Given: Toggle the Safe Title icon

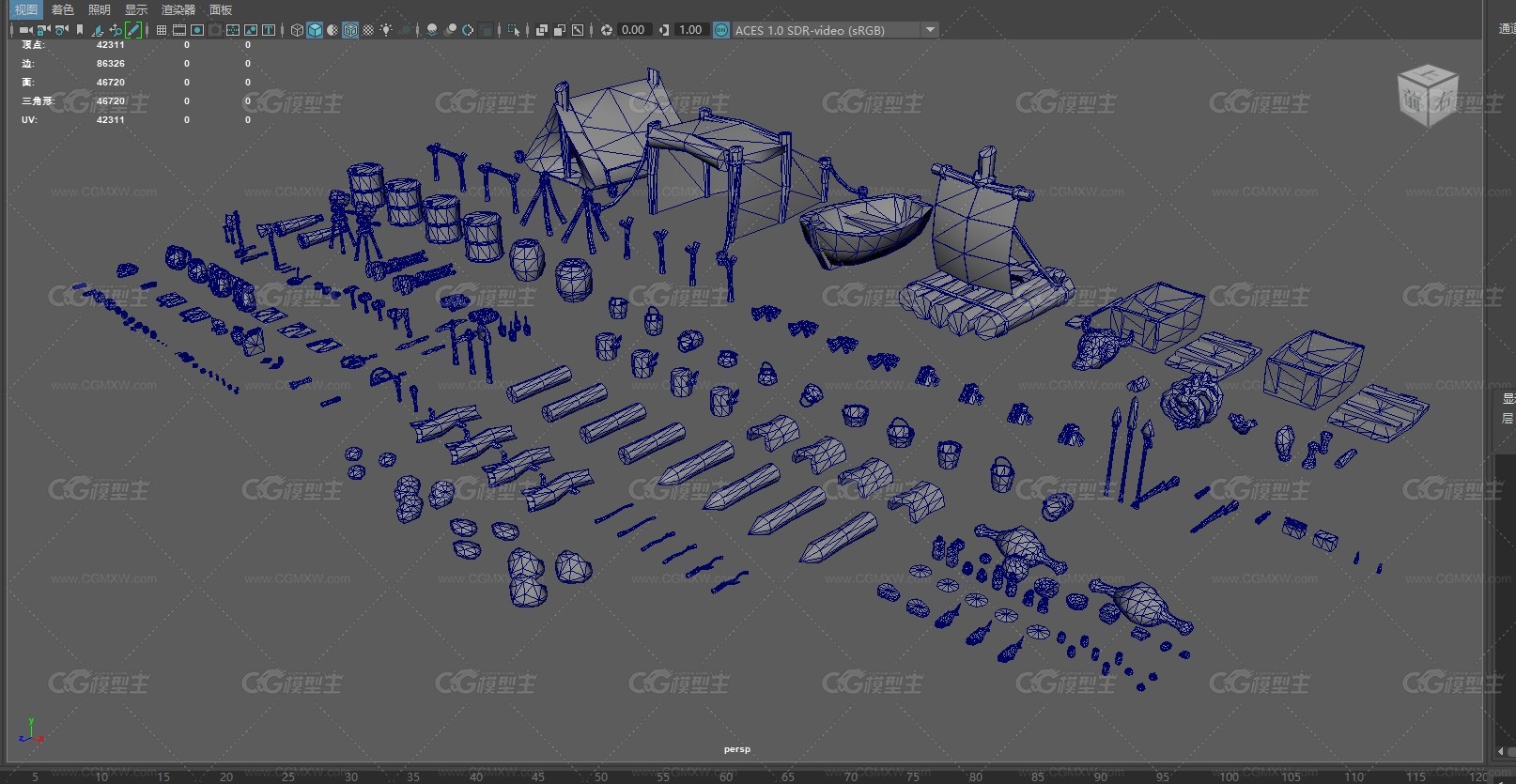Looking at the screenshot, I should pos(269,30).
